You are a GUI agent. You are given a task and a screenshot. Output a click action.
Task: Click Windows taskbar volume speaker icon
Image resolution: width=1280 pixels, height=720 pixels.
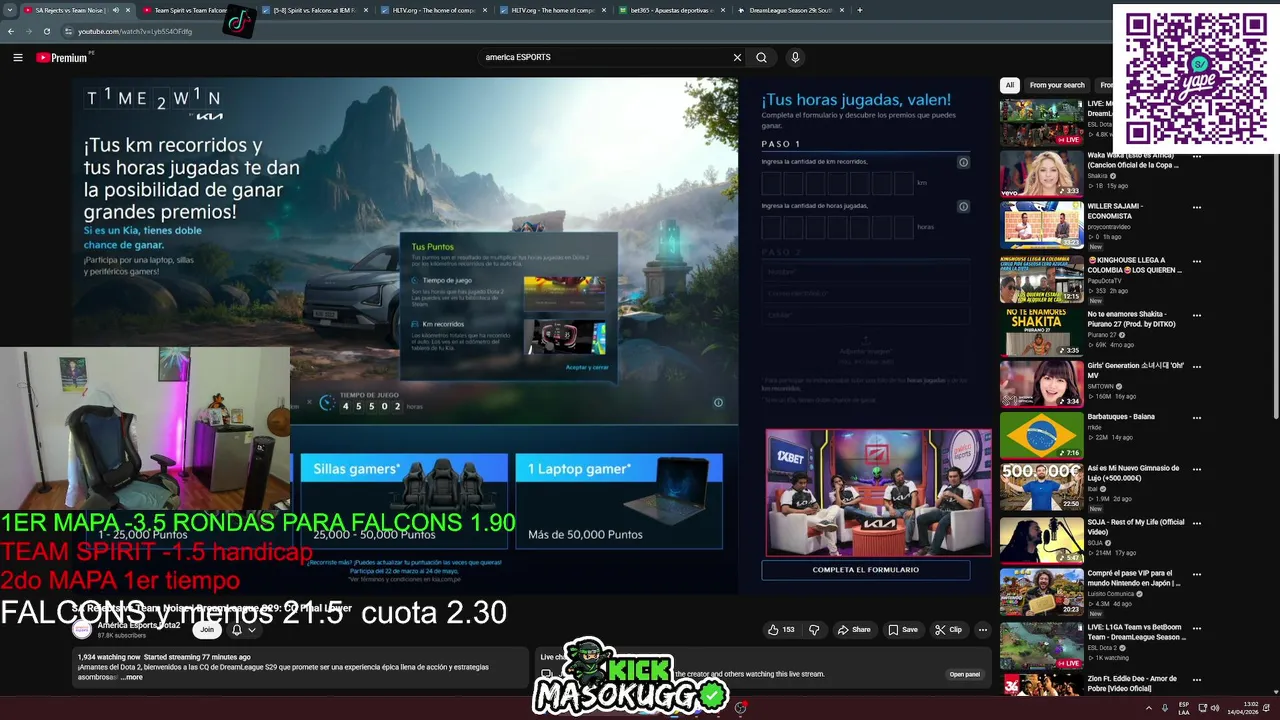tap(1215, 708)
